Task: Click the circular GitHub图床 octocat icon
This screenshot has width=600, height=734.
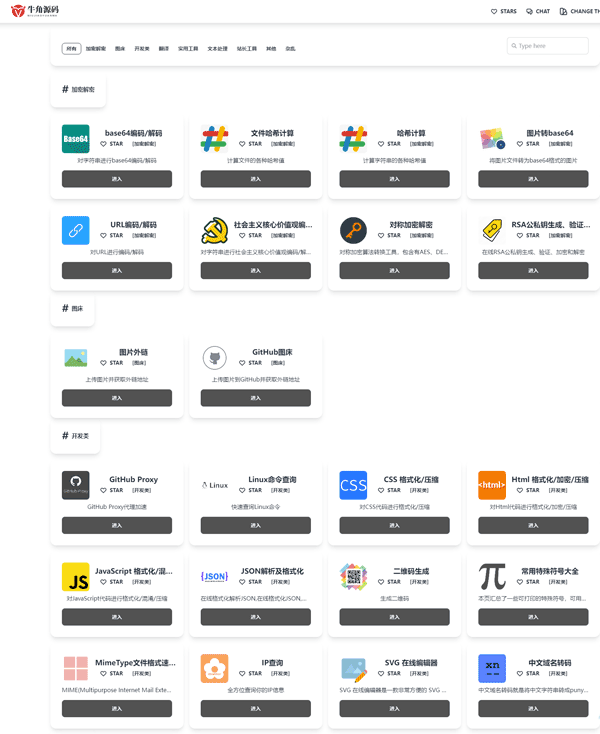Action: coord(214,358)
